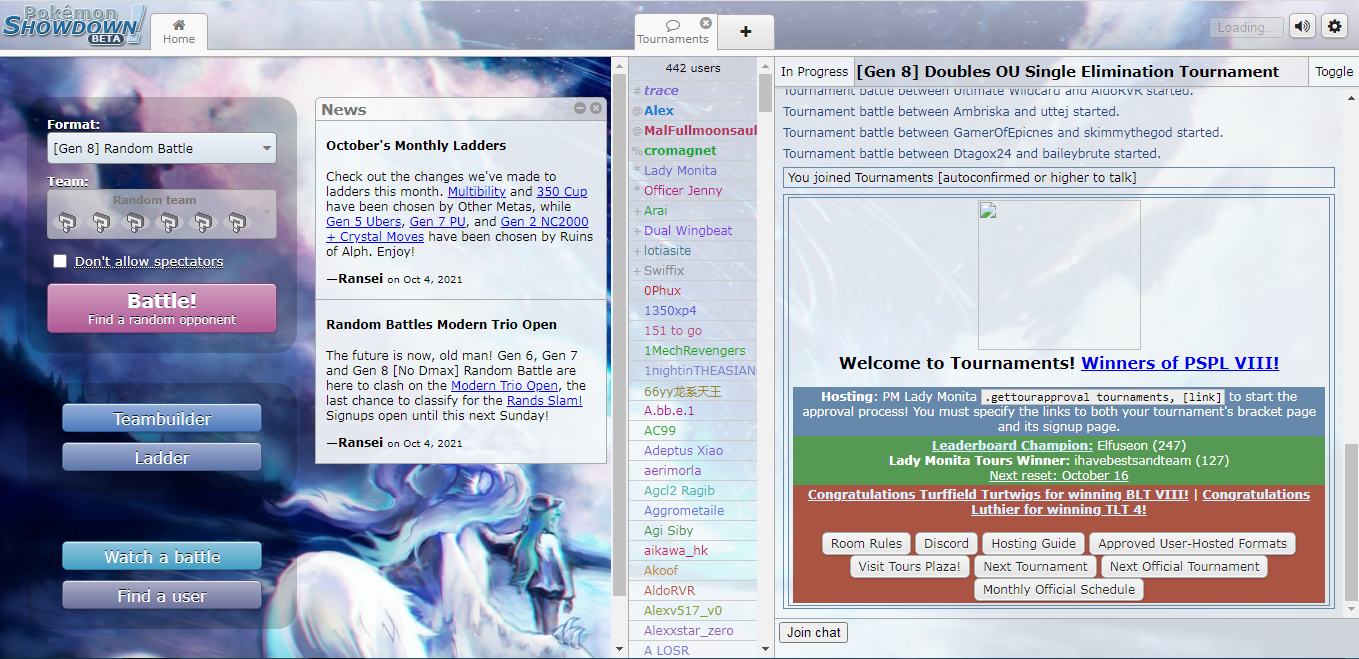Screen dimensions: 1359x659
Task: Open the 350 Cup link
Action: [562, 191]
